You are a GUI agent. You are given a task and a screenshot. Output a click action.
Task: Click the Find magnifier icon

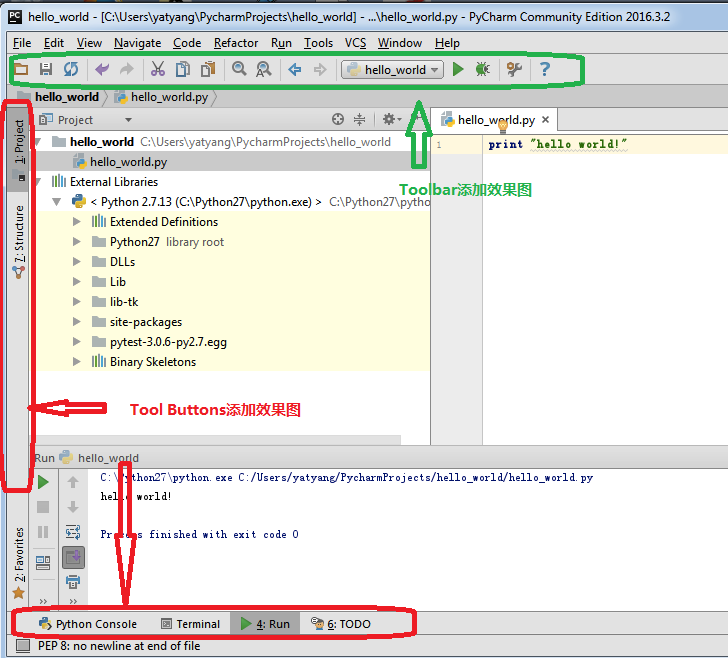tap(239, 70)
